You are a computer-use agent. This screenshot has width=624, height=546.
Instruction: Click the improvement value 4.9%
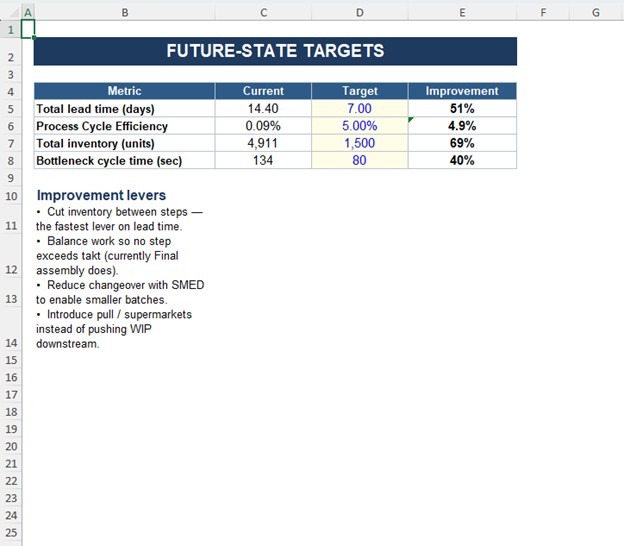[x=462, y=126]
